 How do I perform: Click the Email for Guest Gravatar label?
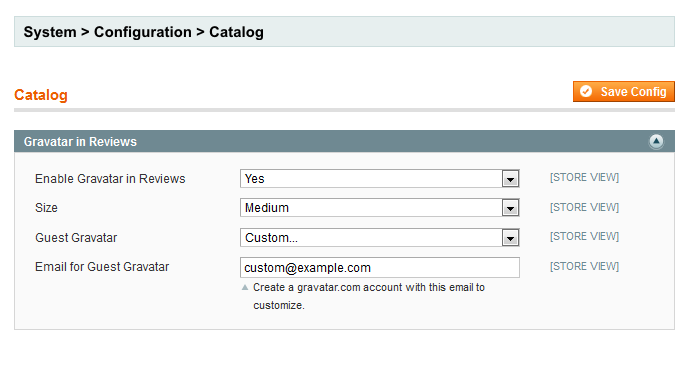click(x=102, y=267)
